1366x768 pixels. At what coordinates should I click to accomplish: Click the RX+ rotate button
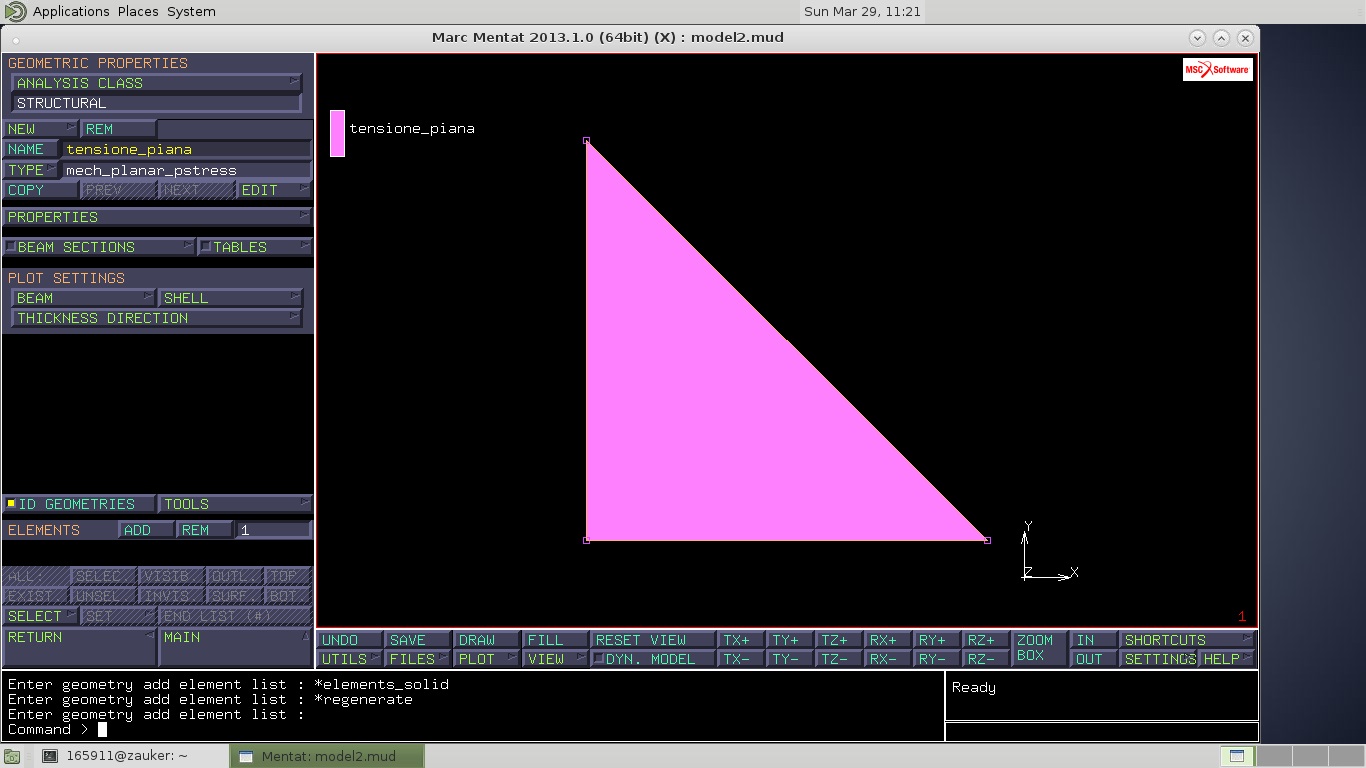tap(888, 640)
